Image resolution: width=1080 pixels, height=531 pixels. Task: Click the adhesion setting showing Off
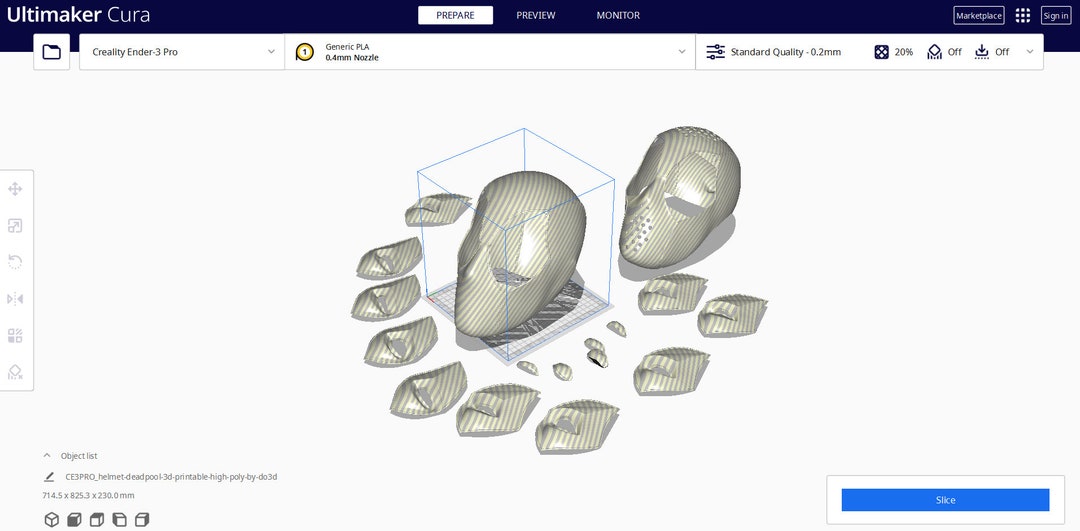(992, 52)
